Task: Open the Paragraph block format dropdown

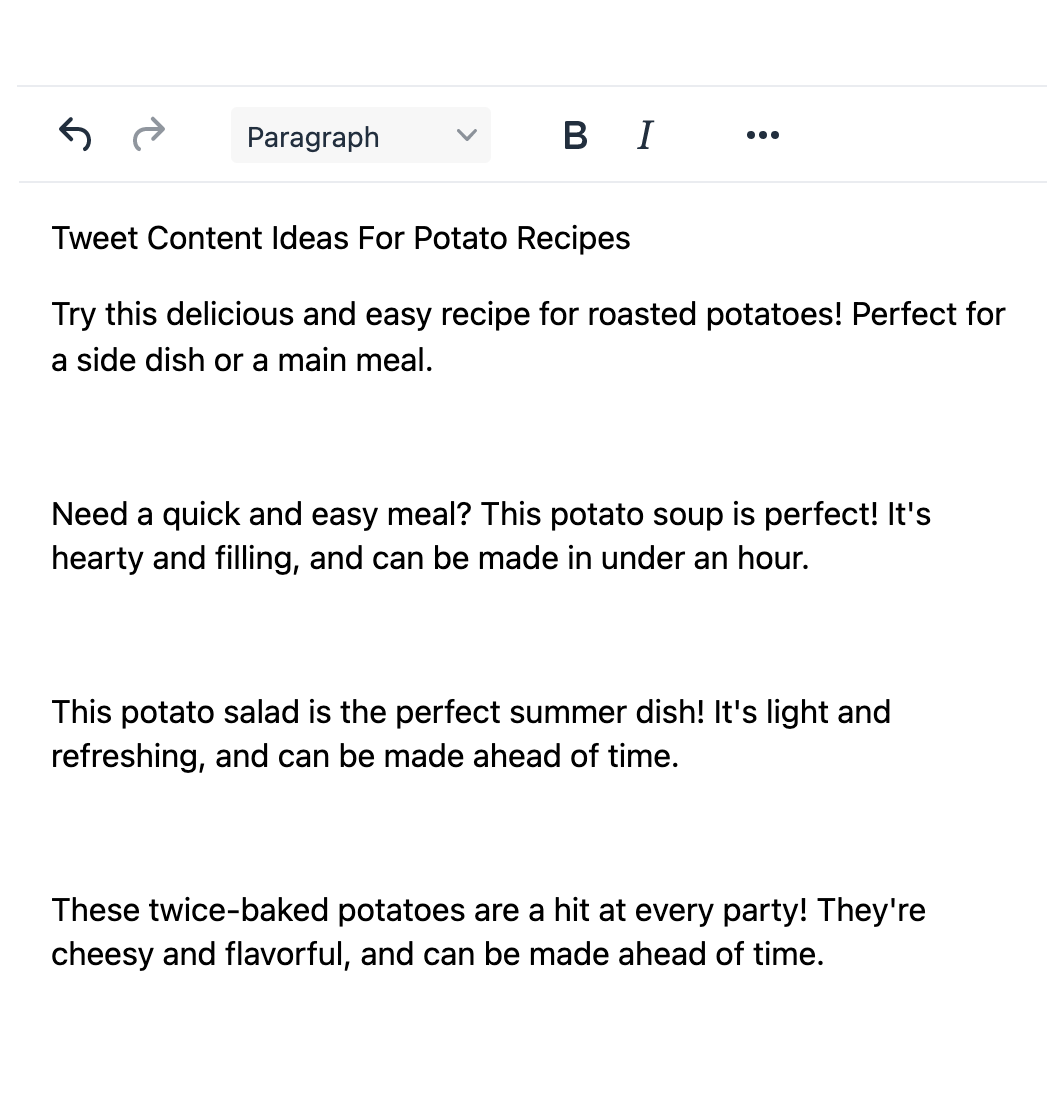Action: [360, 136]
